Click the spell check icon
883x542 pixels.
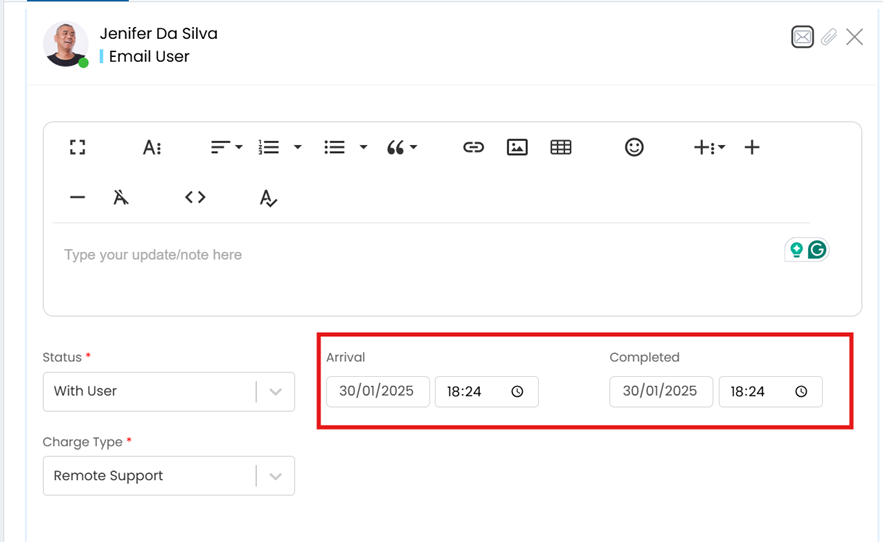pos(268,198)
